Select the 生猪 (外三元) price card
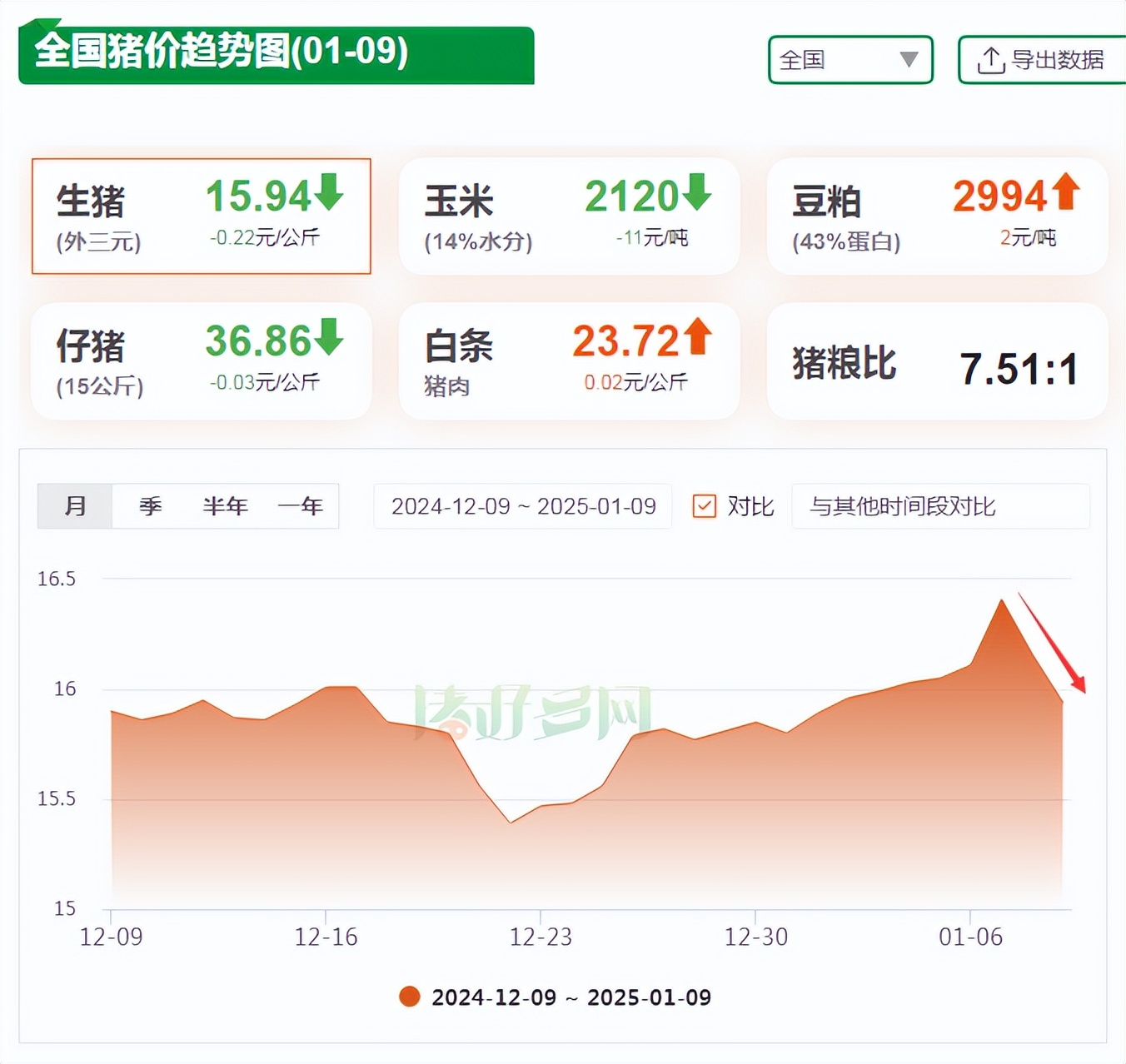The width and height of the screenshot is (1126, 1064). pyautogui.click(x=202, y=216)
